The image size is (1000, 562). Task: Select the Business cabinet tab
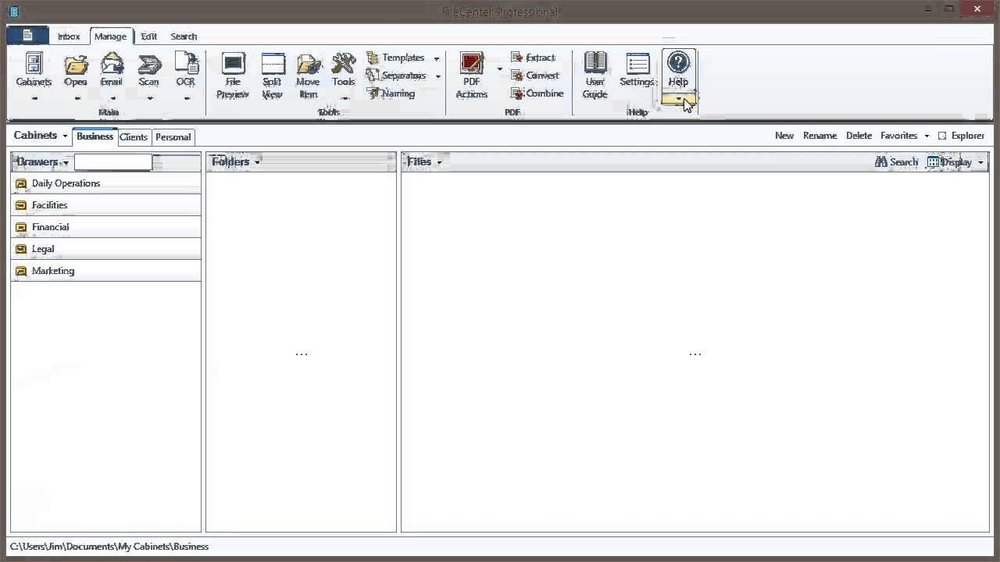pyautogui.click(x=94, y=137)
